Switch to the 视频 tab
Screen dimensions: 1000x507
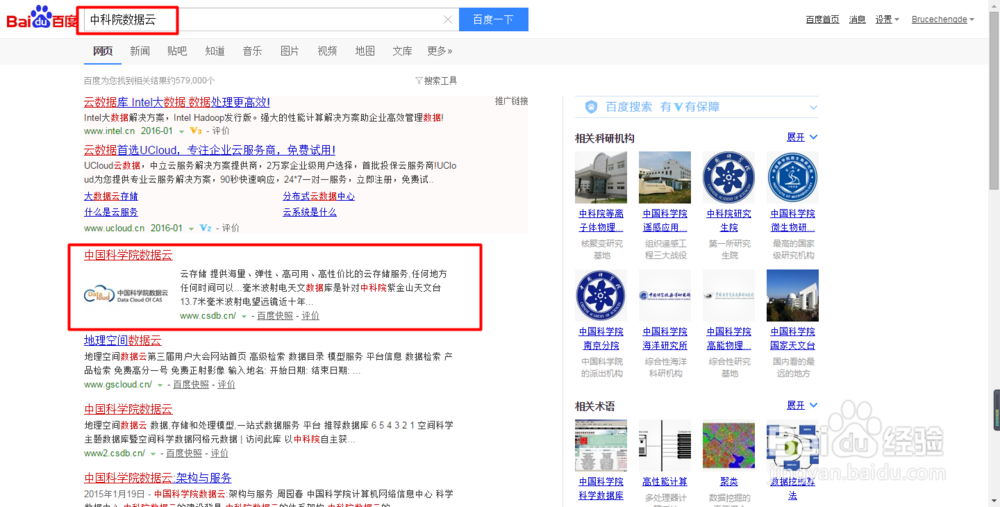327,51
